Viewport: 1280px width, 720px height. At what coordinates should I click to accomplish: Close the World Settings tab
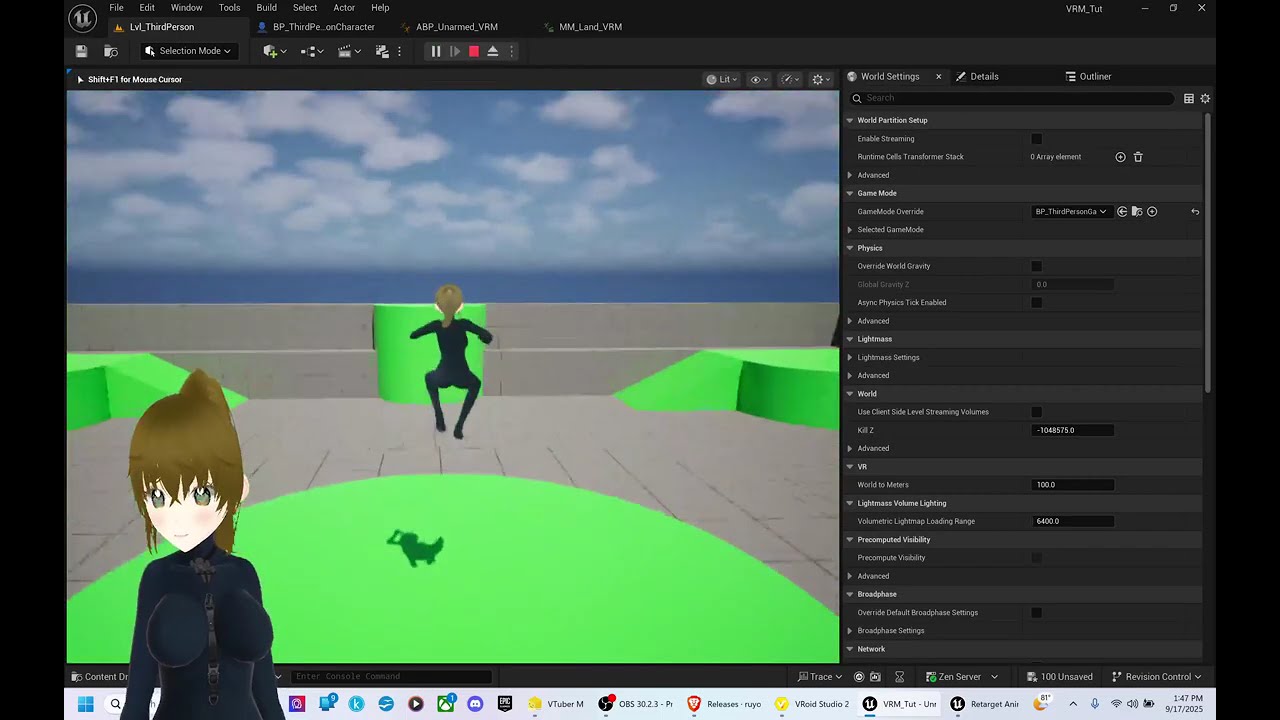(938, 76)
